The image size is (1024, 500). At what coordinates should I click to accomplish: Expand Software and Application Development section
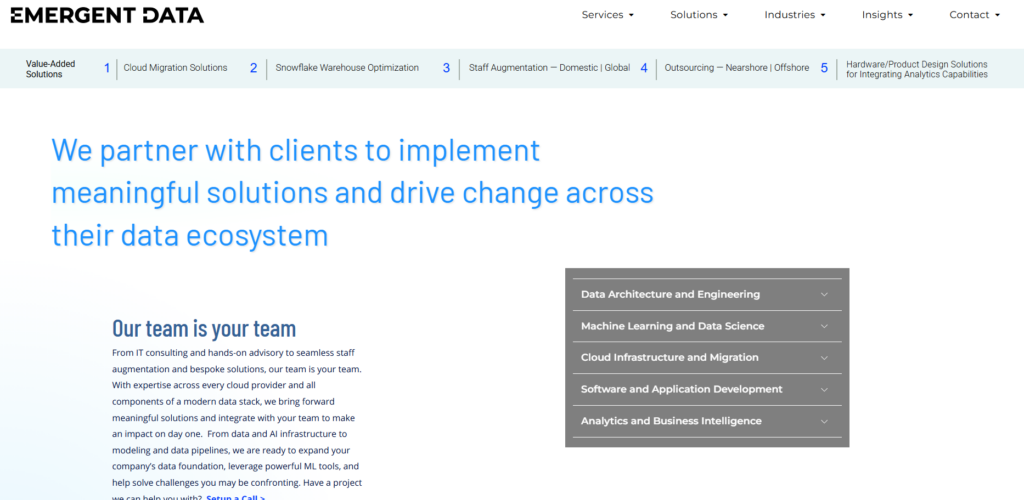[707, 390]
